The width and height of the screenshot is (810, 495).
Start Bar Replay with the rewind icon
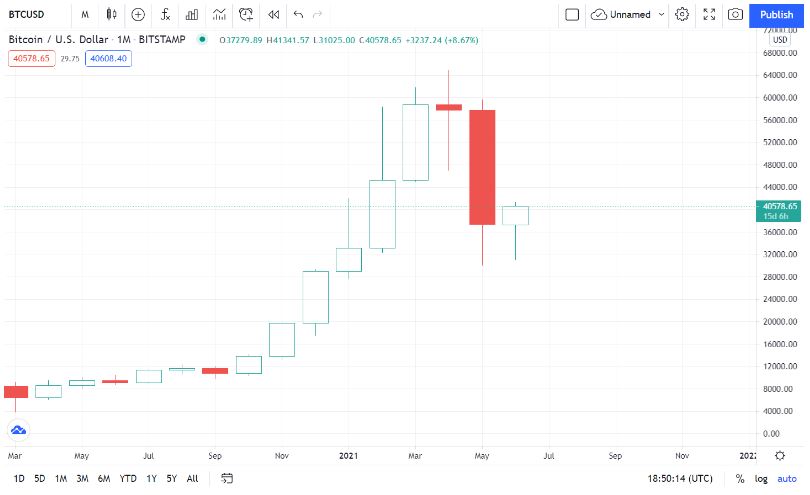coord(273,15)
